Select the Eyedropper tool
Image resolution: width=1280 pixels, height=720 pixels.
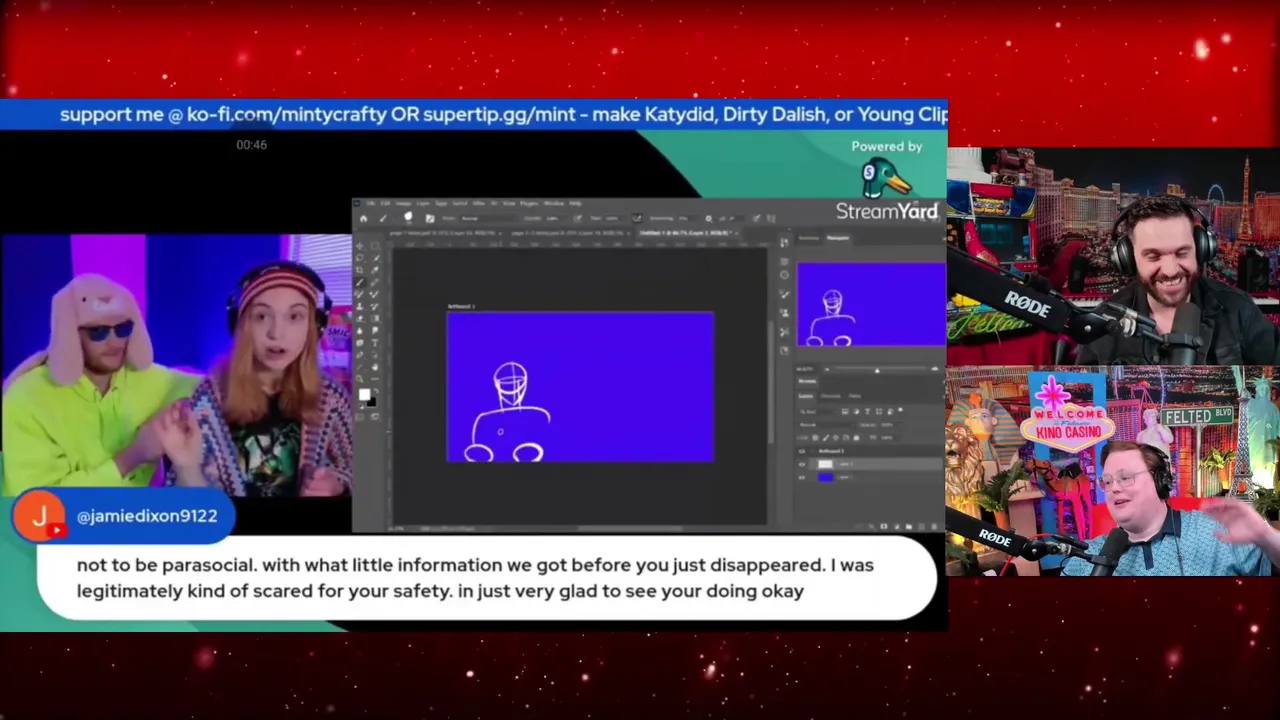point(375,270)
